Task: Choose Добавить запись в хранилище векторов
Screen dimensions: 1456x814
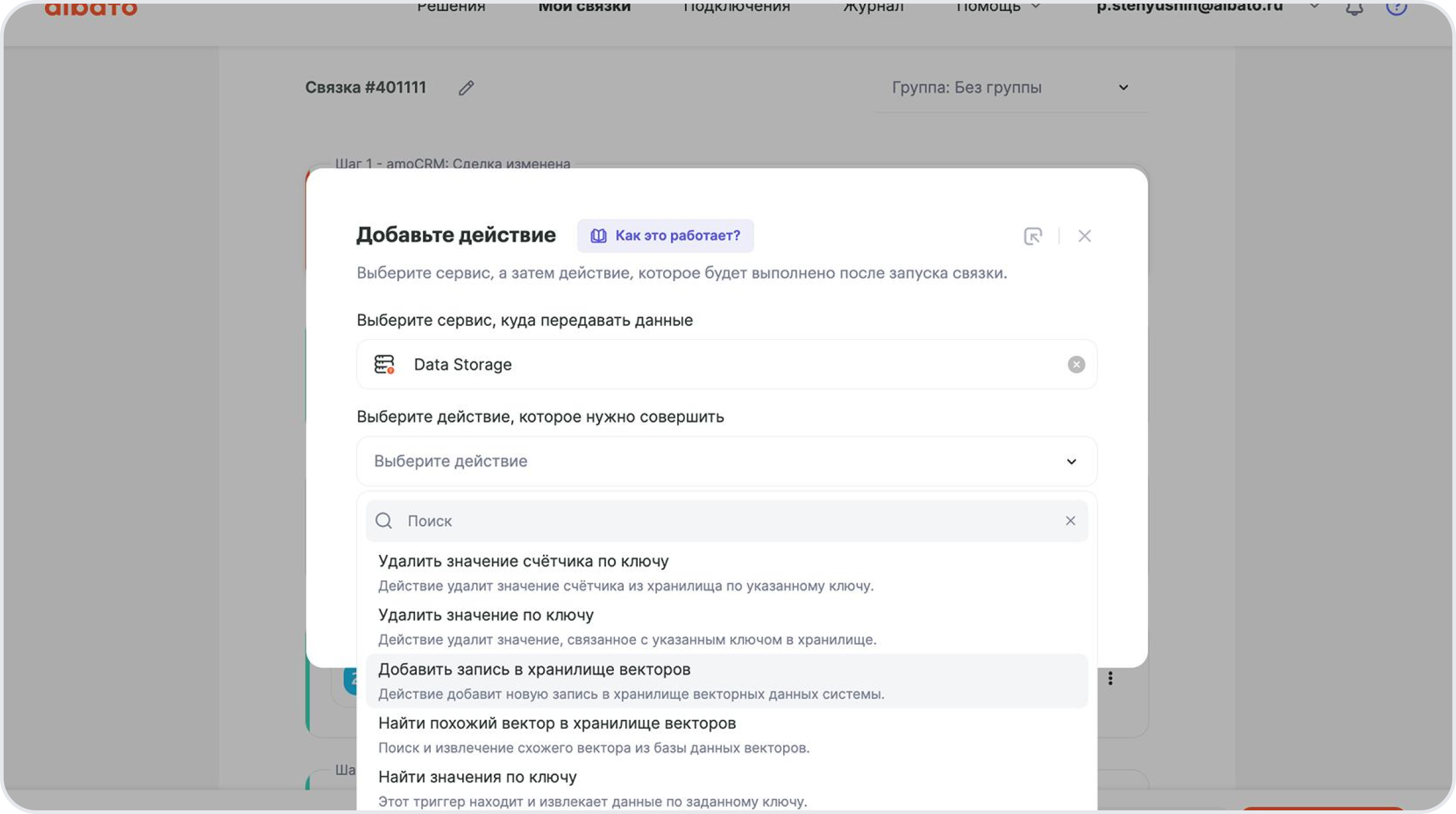Action: click(x=727, y=680)
